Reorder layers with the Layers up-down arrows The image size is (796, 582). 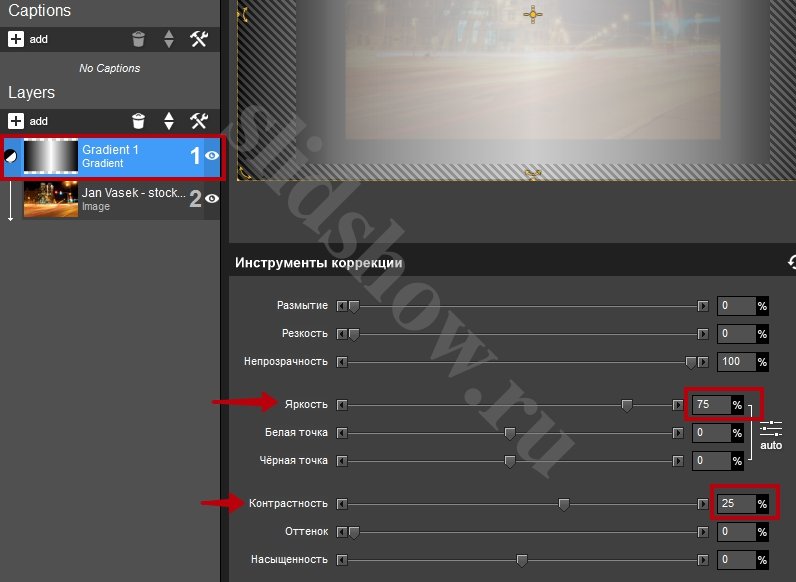[x=169, y=121]
